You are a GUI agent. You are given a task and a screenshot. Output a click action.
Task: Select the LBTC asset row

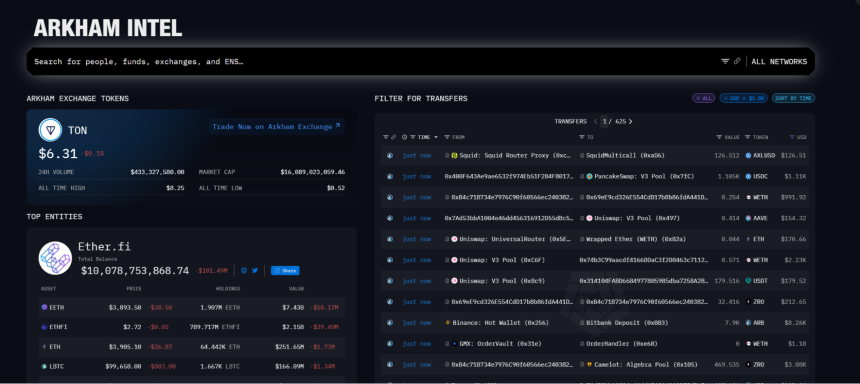[191, 366]
